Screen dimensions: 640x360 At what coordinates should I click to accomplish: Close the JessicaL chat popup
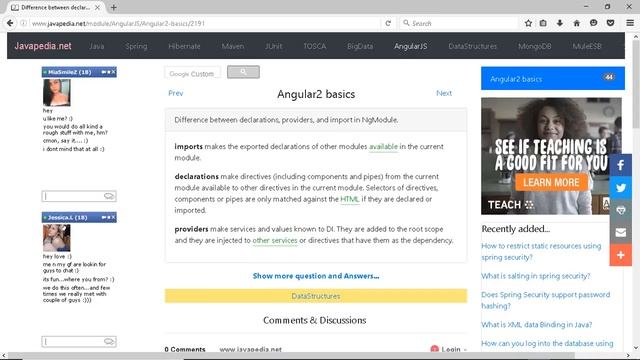[113, 217]
